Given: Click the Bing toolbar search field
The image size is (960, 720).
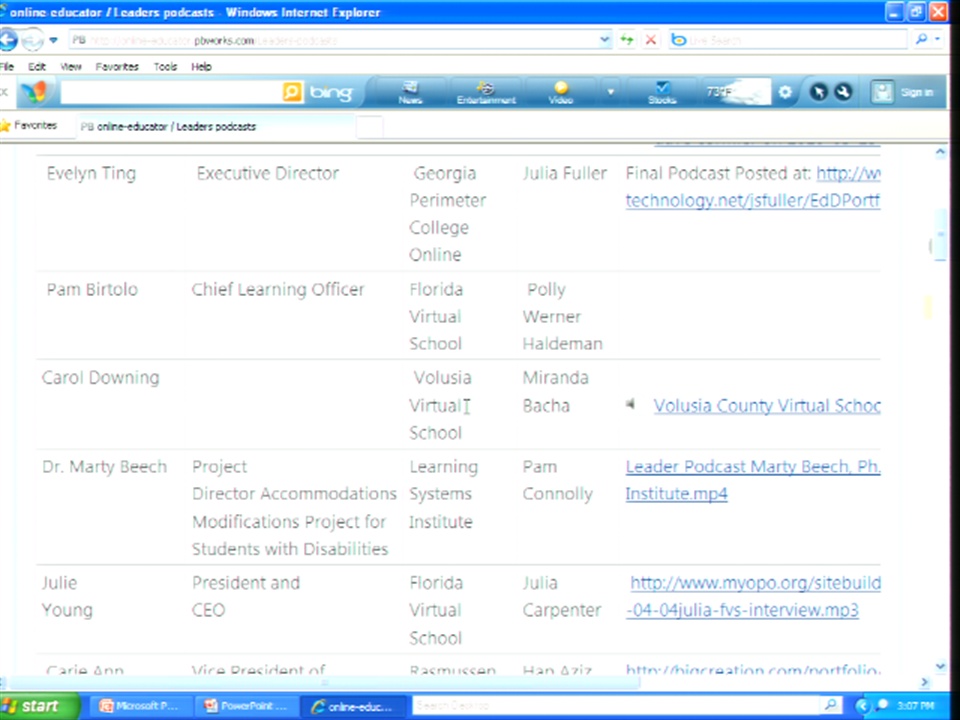Looking at the screenshot, I should [171, 93].
